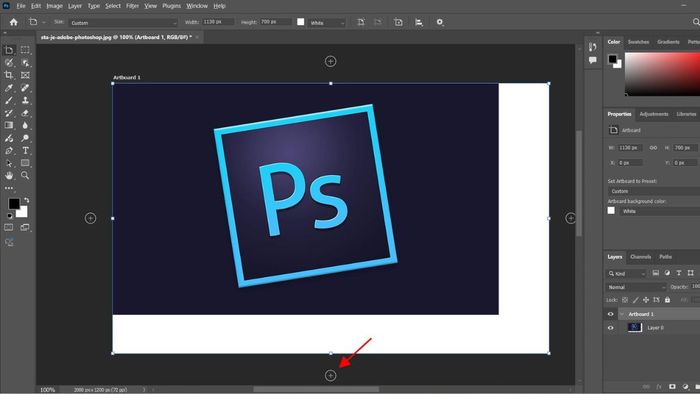The height and width of the screenshot is (394, 700).
Task: Collapse the Artboard 1 group in the Layers panel
Action: click(622, 314)
